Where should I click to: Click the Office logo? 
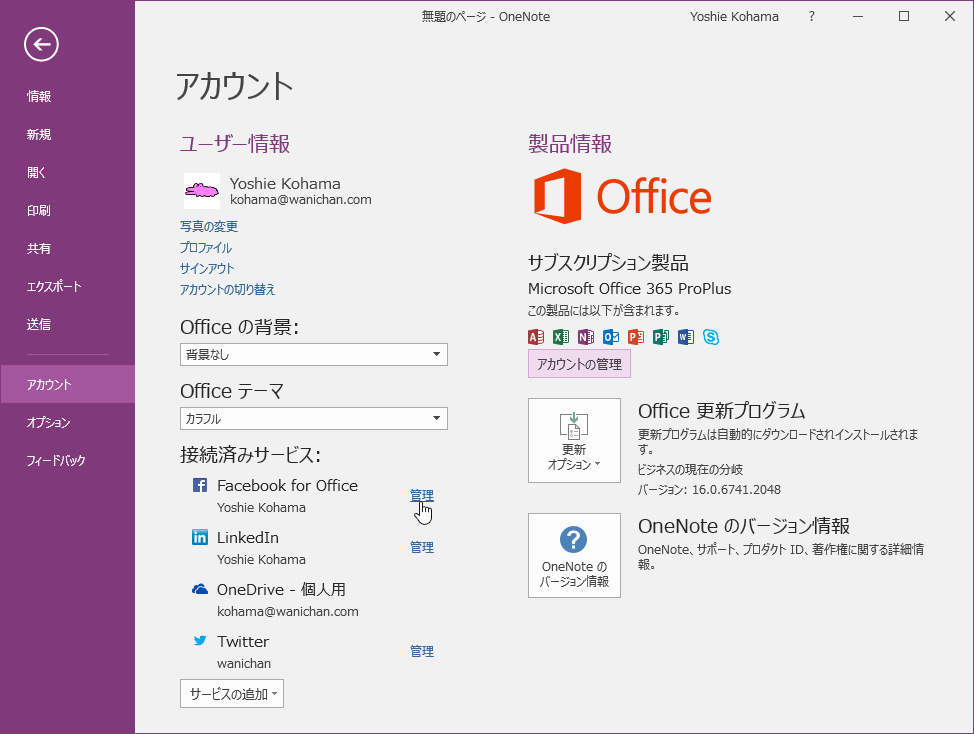coord(622,196)
